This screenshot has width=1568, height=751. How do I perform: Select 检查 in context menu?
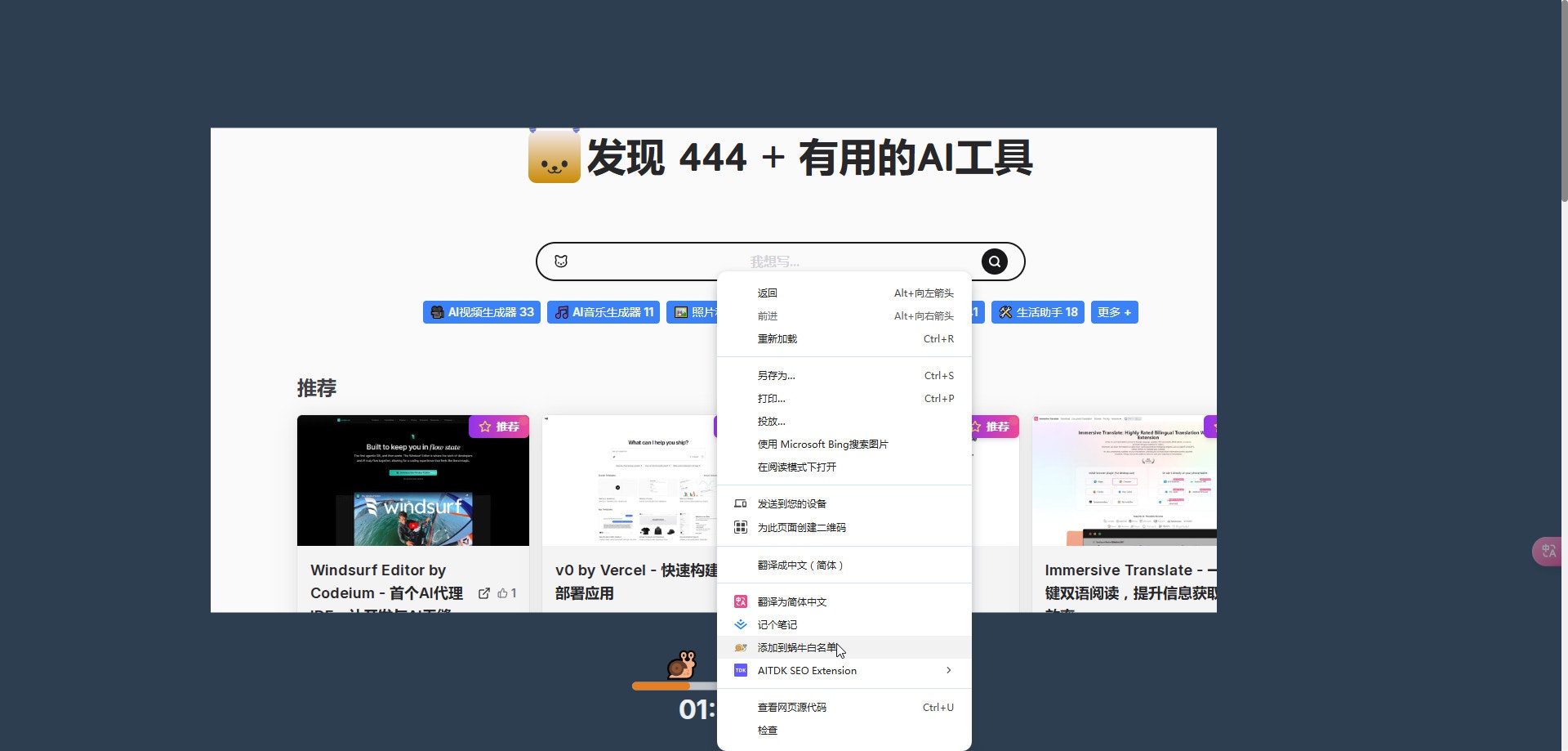pyautogui.click(x=844, y=730)
